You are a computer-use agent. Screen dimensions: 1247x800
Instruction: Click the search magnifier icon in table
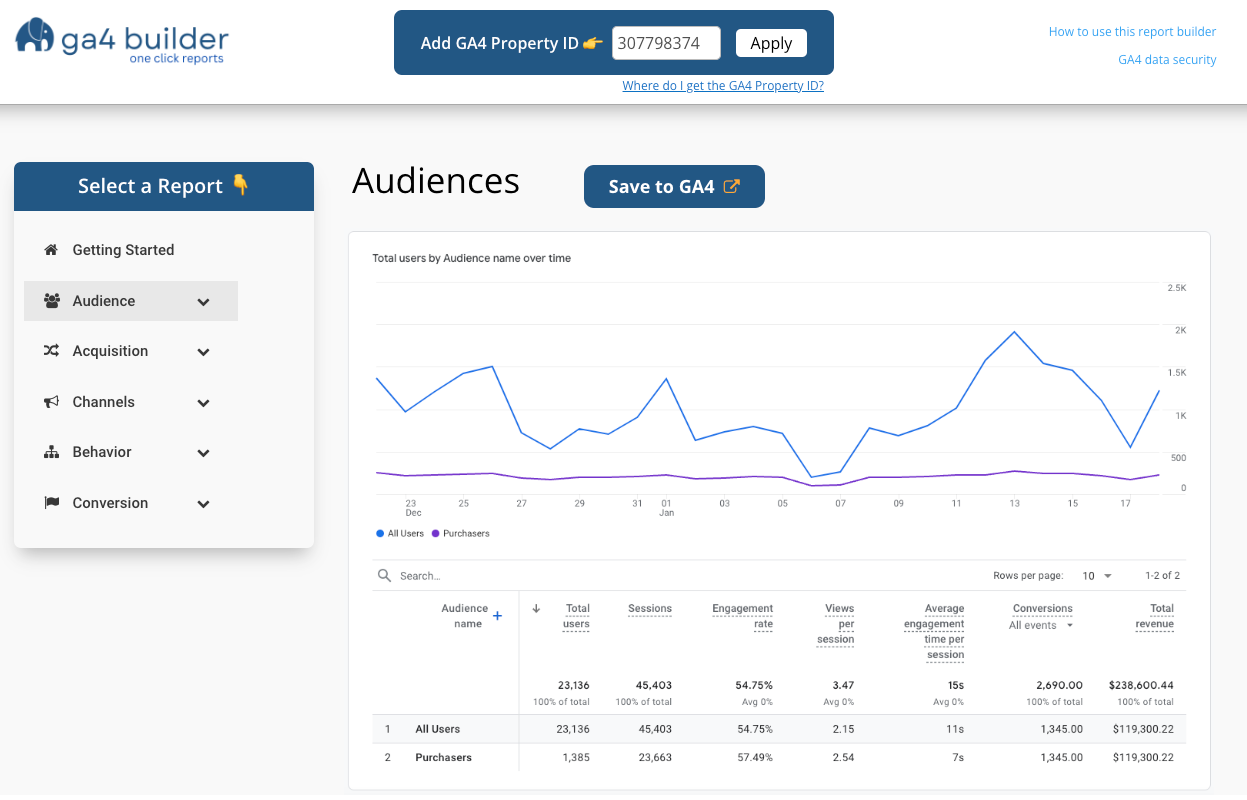coord(384,576)
